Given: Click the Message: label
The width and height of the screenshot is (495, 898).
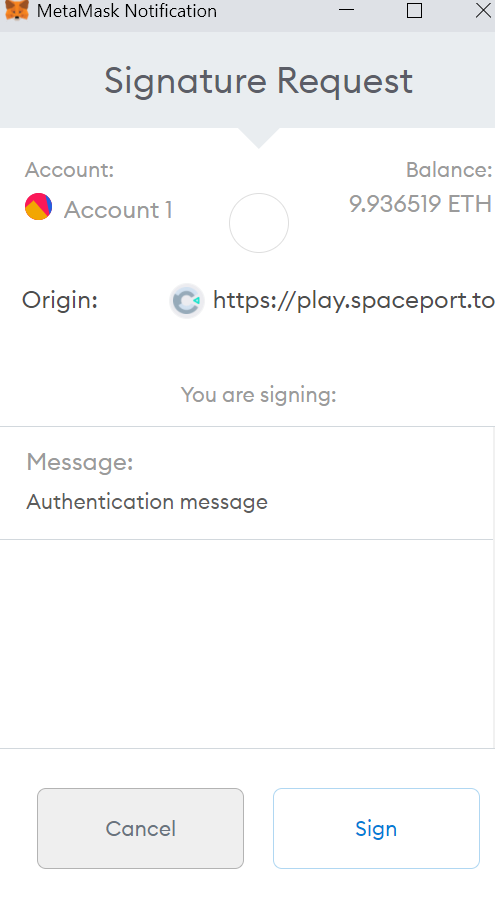Looking at the screenshot, I should point(80,462).
